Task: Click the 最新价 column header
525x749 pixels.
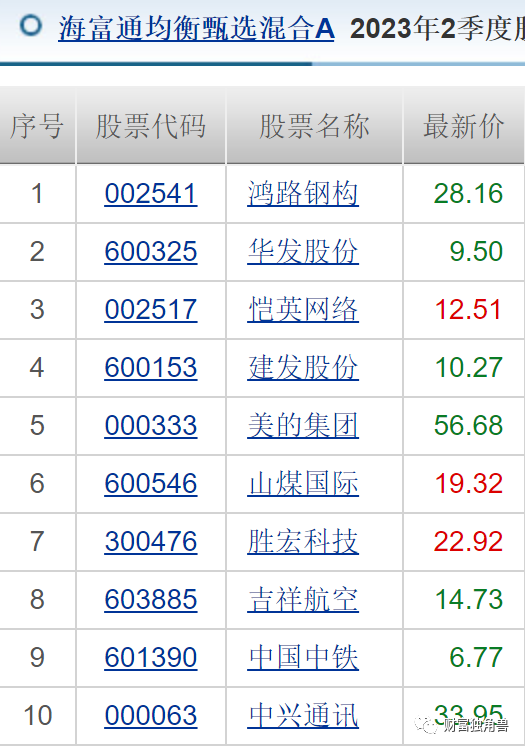Action: click(x=464, y=126)
